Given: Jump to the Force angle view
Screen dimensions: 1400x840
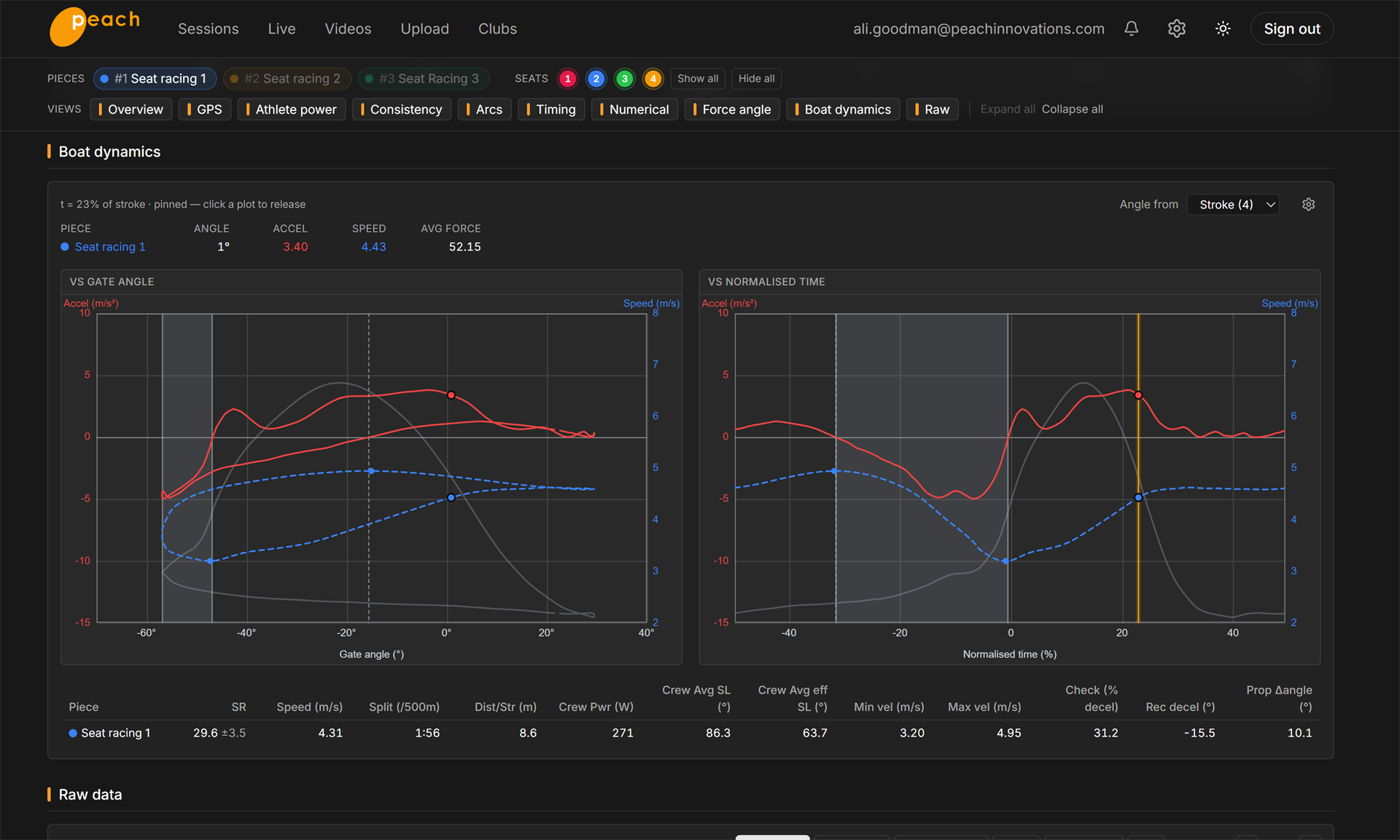Looking at the screenshot, I should click(x=732, y=109).
